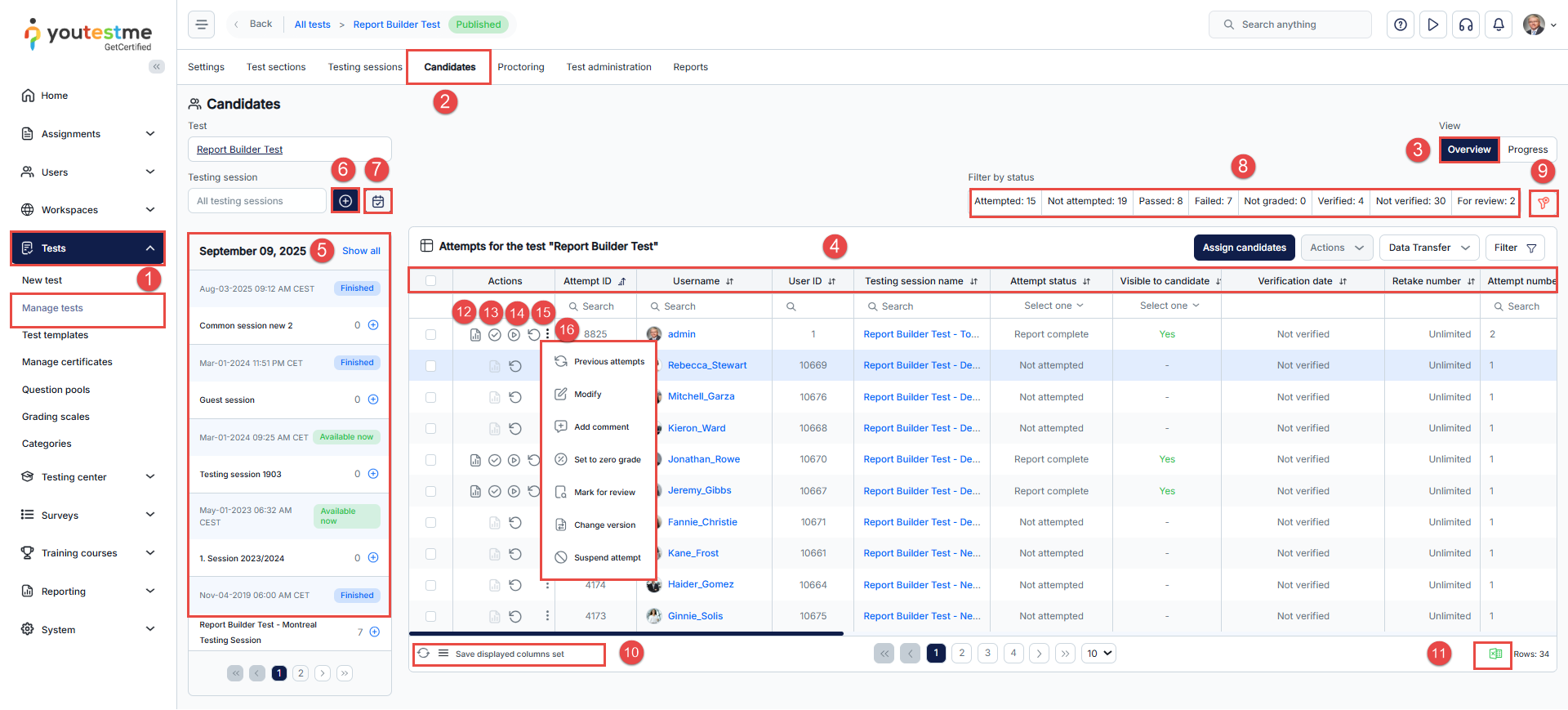Screen dimensions: 1568x710
Task: Click the red clear-filter funnel icon
Action: click(x=1543, y=203)
